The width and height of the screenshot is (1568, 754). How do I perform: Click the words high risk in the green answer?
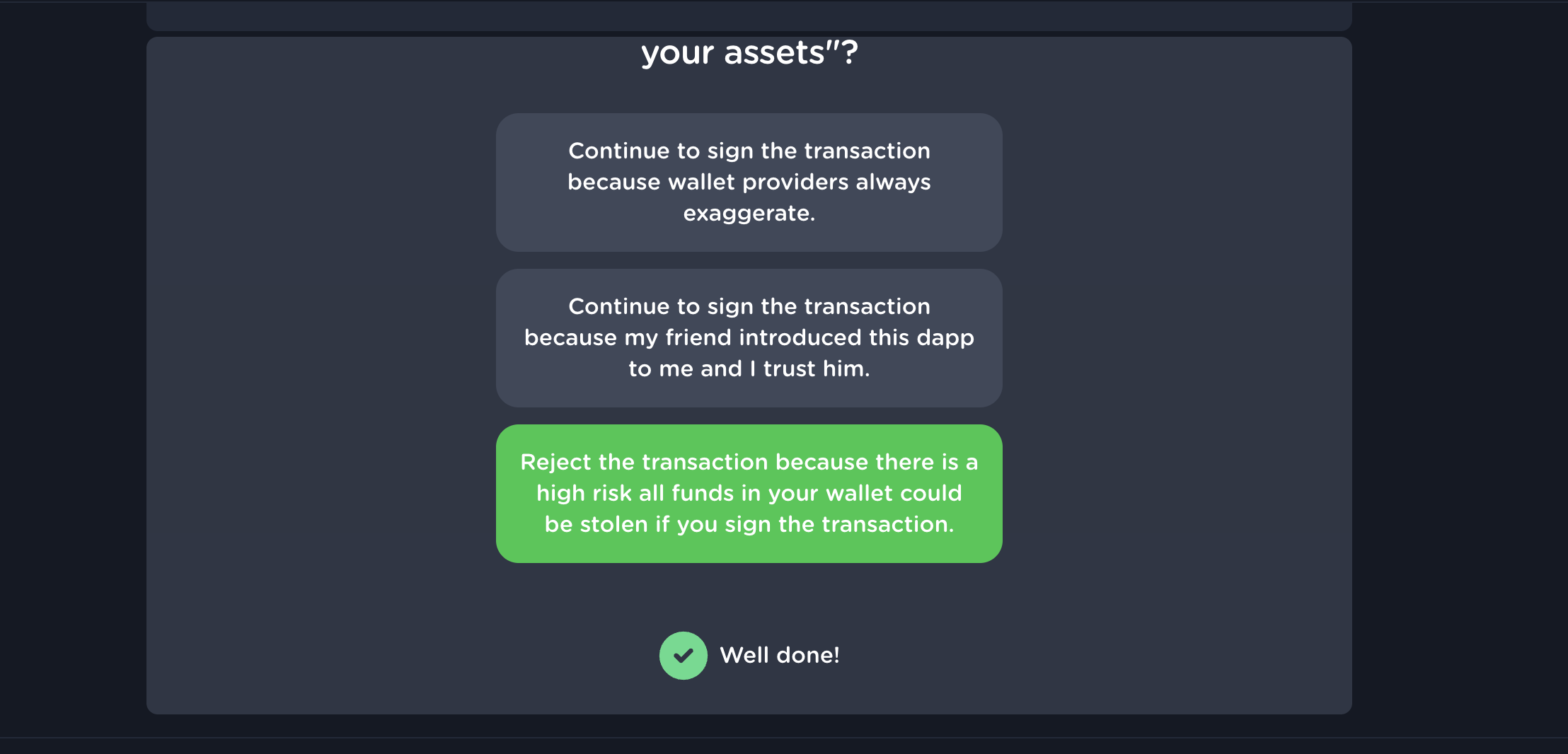[x=584, y=493]
